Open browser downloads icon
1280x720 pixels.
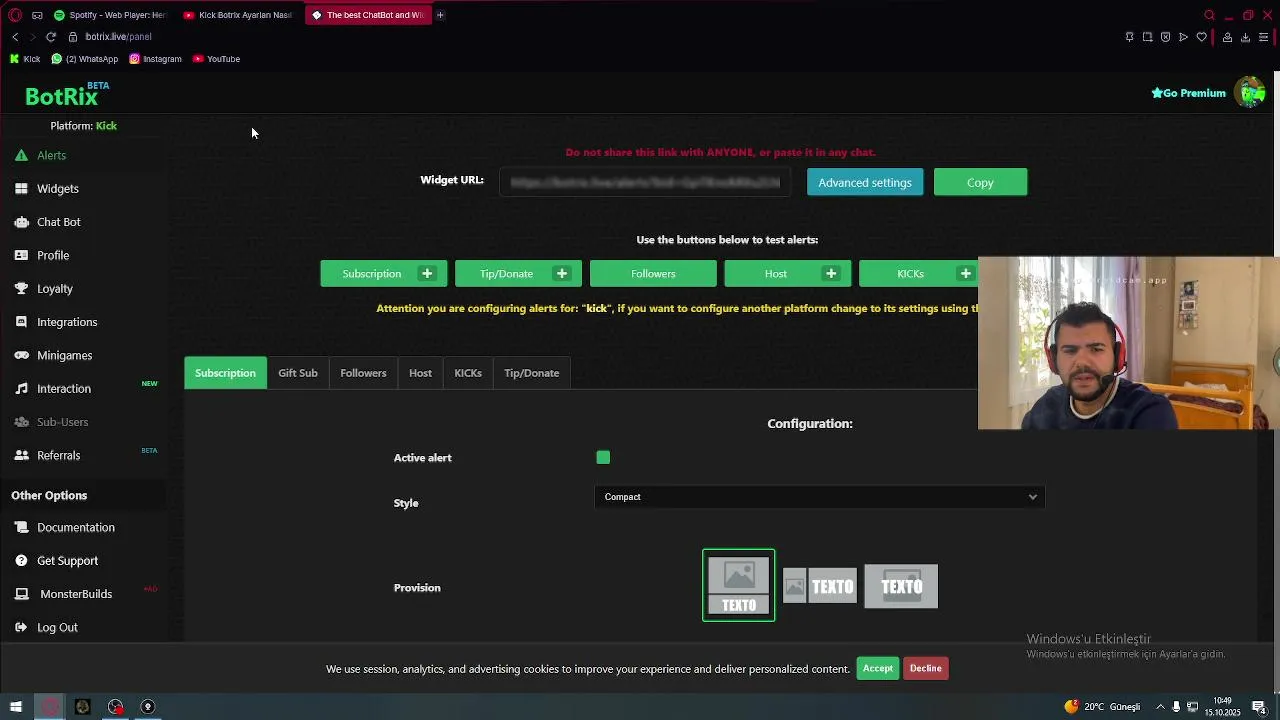(1245, 37)
